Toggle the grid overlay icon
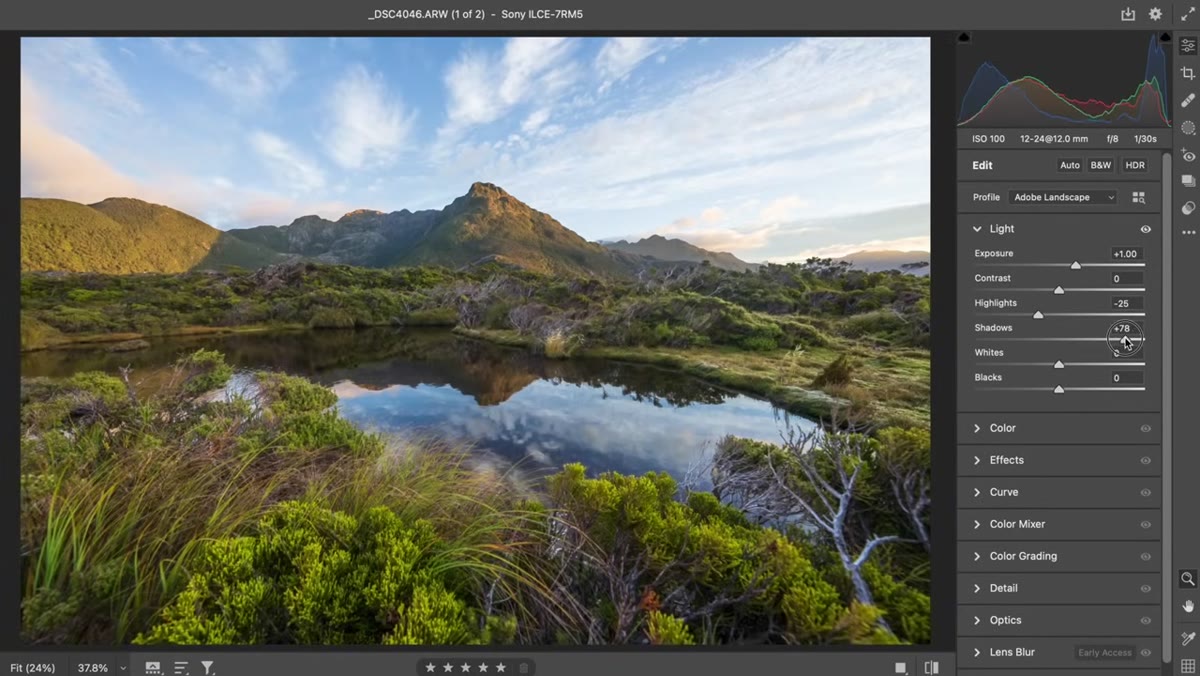Viewport: 1200px width, 676px height. tap(1188, 666)
